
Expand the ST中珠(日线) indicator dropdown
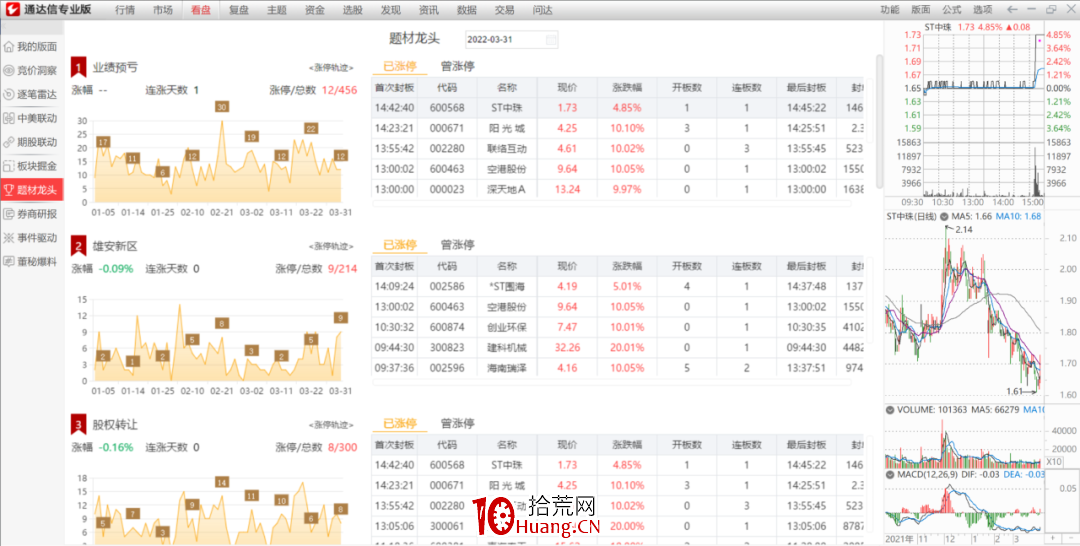944,216
